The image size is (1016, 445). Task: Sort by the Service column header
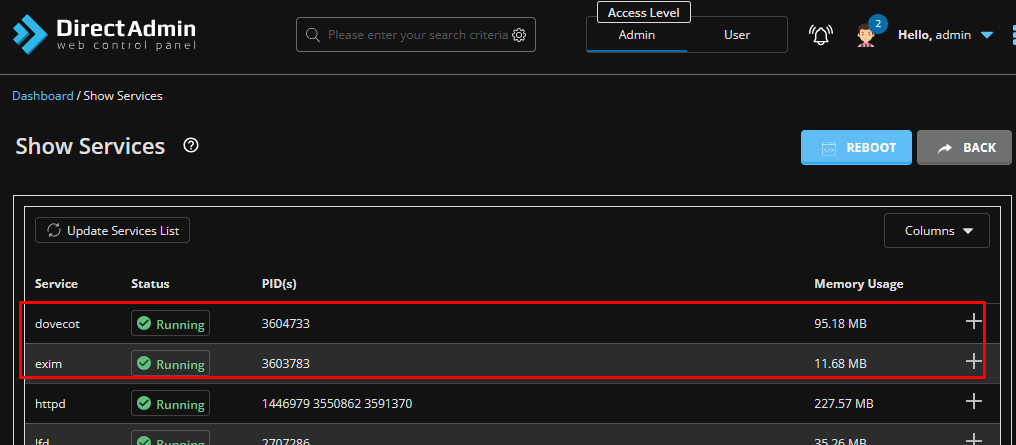point(56,284)
